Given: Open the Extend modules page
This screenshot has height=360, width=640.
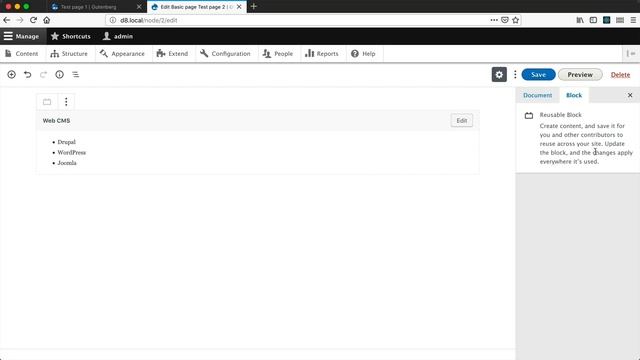Looking at the screenshot, I should pyautogui.click(x=172, y=53).
